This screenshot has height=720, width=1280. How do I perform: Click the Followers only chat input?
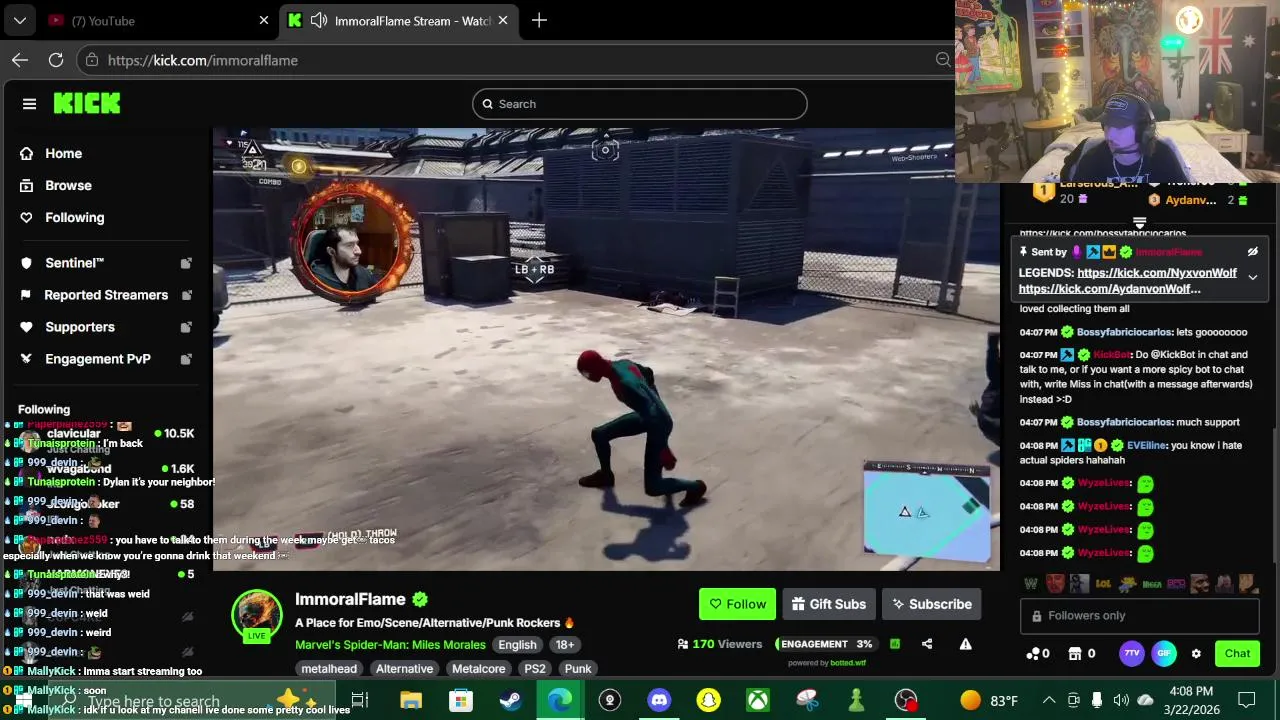1140,616
